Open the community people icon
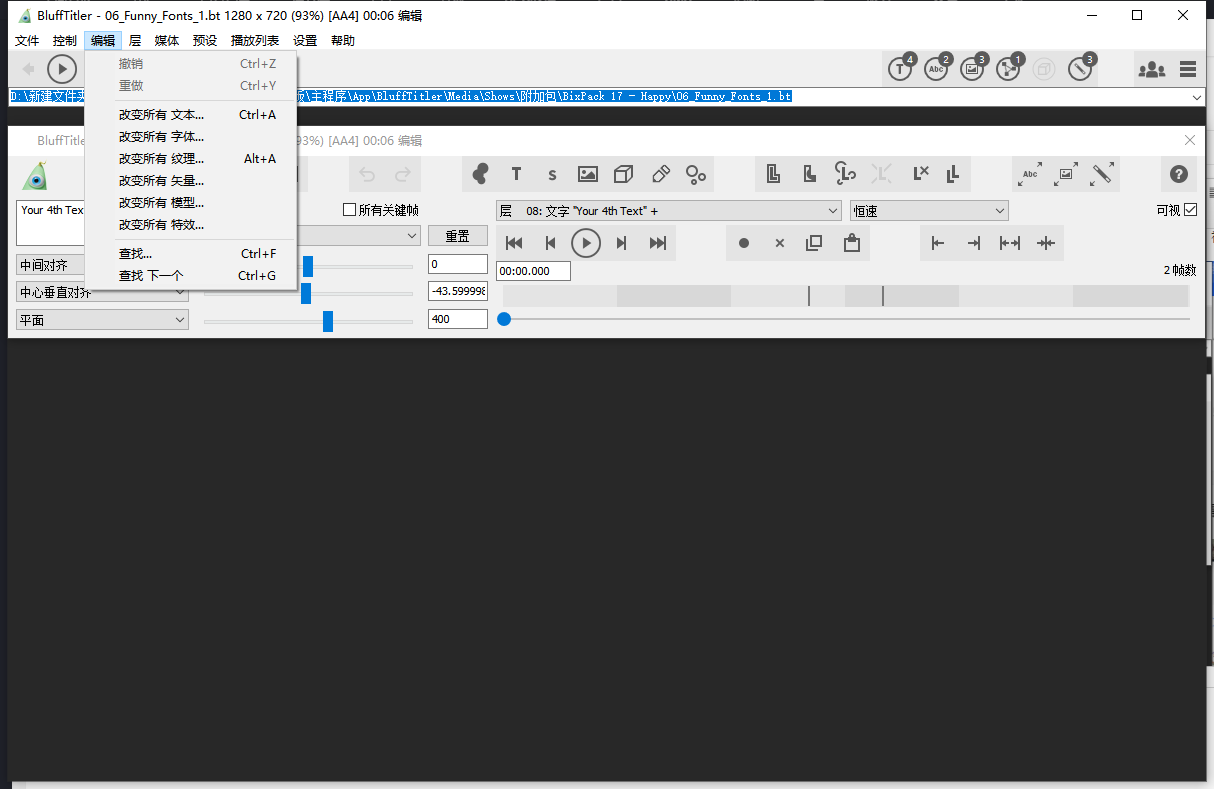Screen dimensions: 1214x789 point(1152,69)
